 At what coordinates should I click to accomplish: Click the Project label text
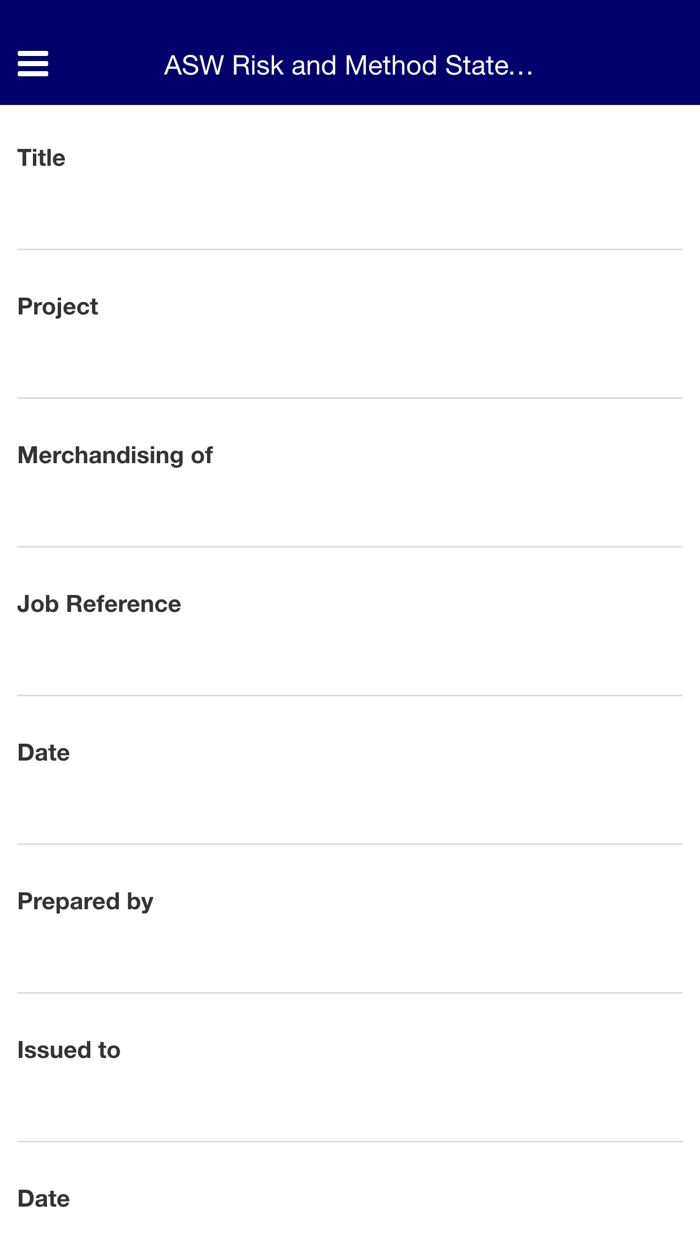pyautogui.click(x=58, y=307)
